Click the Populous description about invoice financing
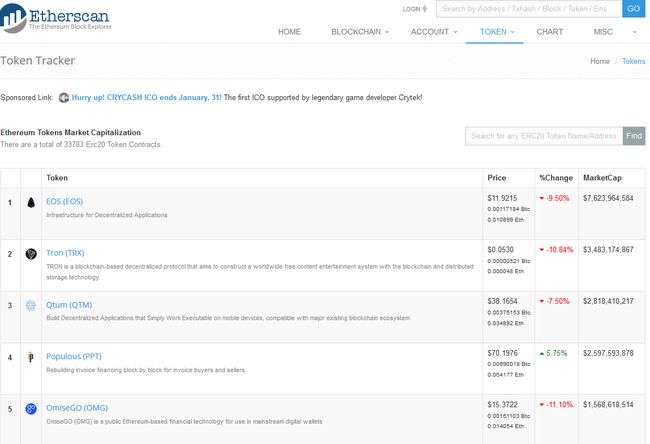 tap(146, 370)
